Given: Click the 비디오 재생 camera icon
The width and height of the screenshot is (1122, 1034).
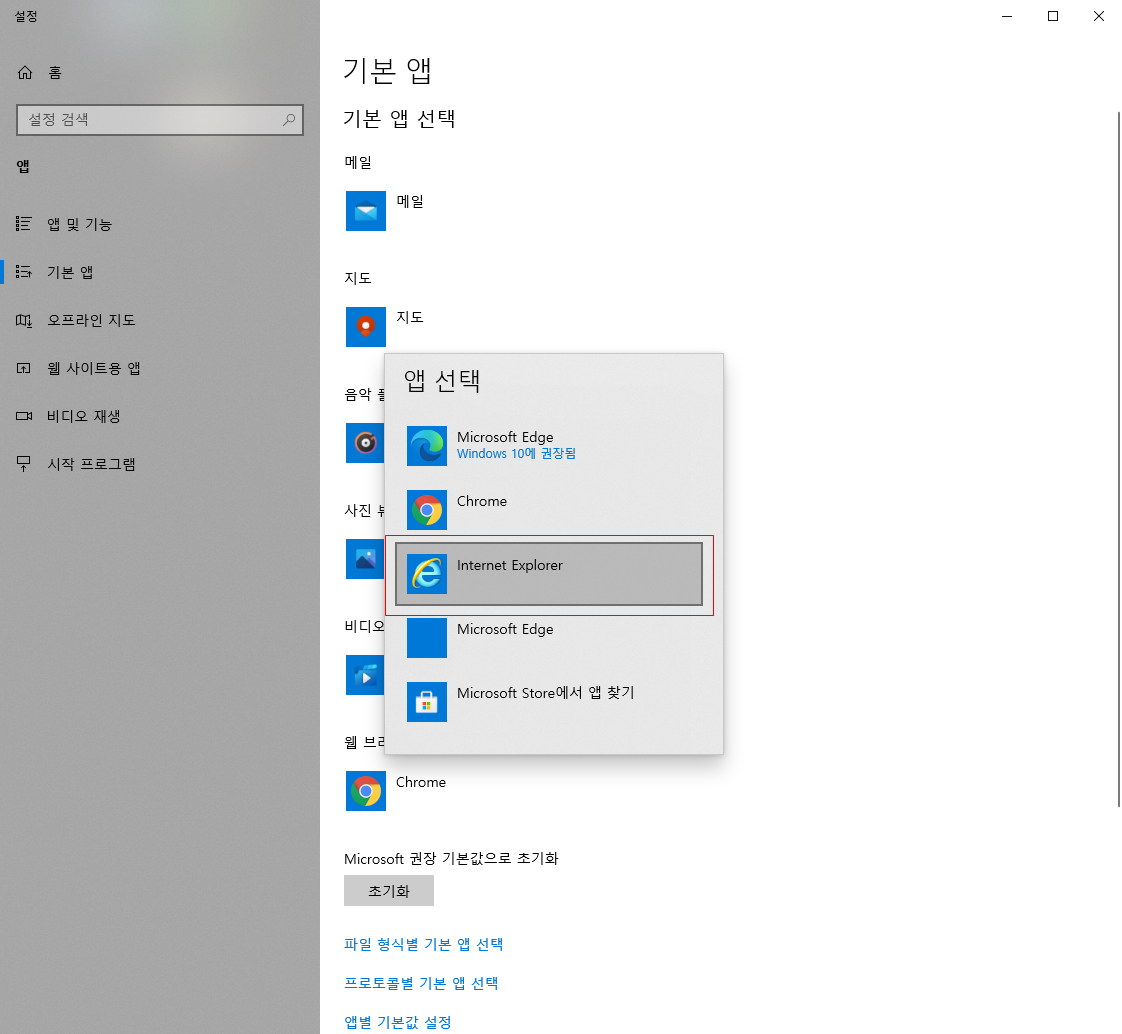Looking at the screenshot, I should 24,416.
